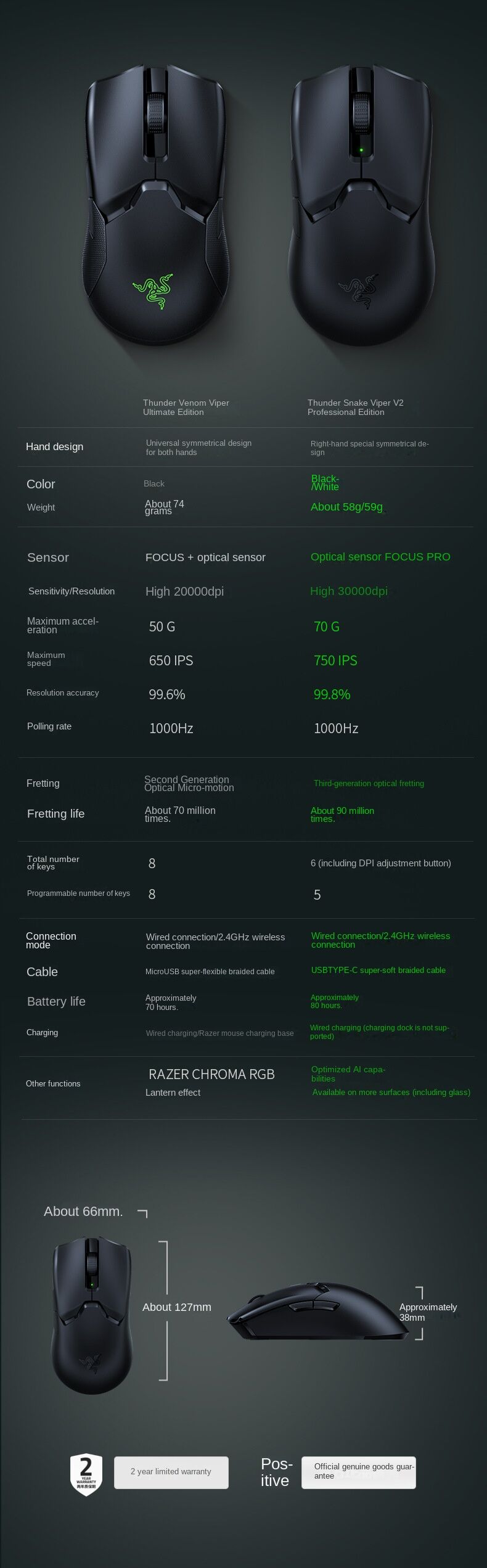This screenshot has height=1568, width=487.
Task: Select the Thunder Venom Viper Ultimate Edition title
Action: [x=186, y=408]
